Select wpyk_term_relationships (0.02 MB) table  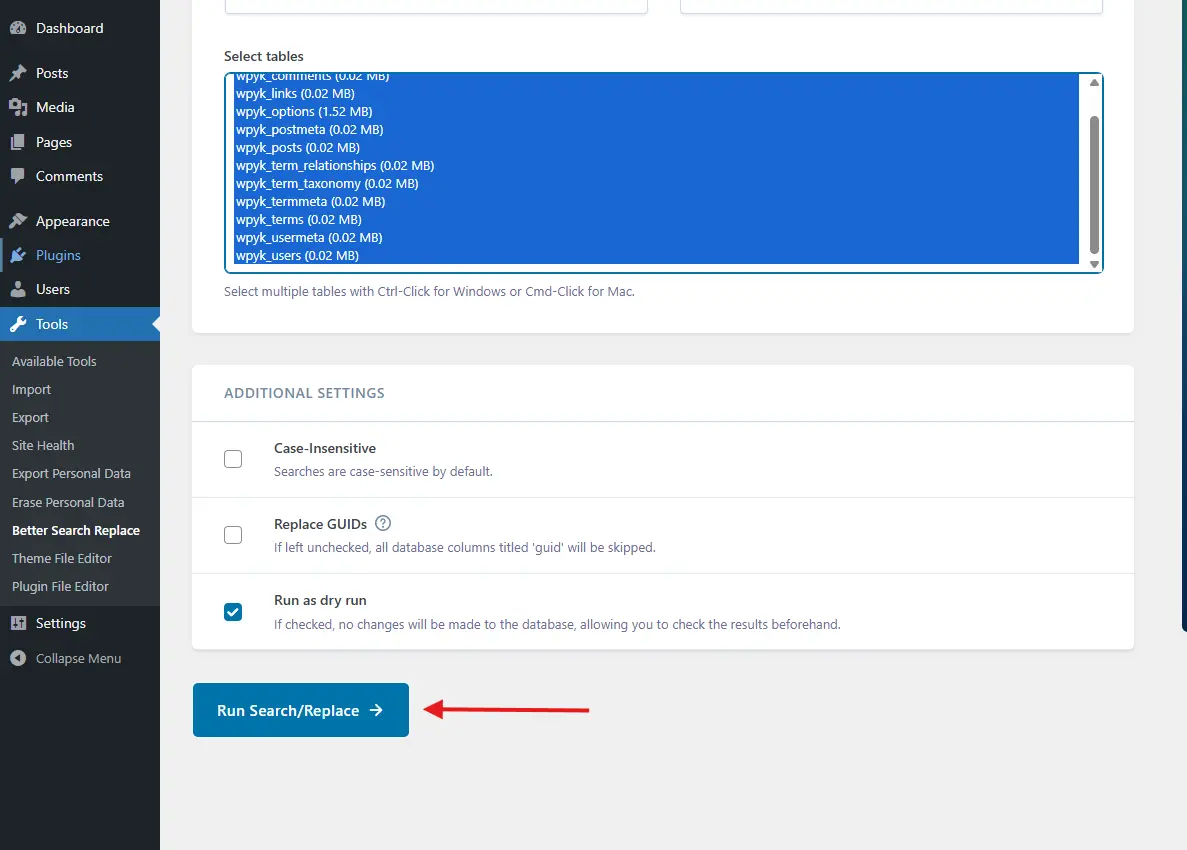coord(656,165)
